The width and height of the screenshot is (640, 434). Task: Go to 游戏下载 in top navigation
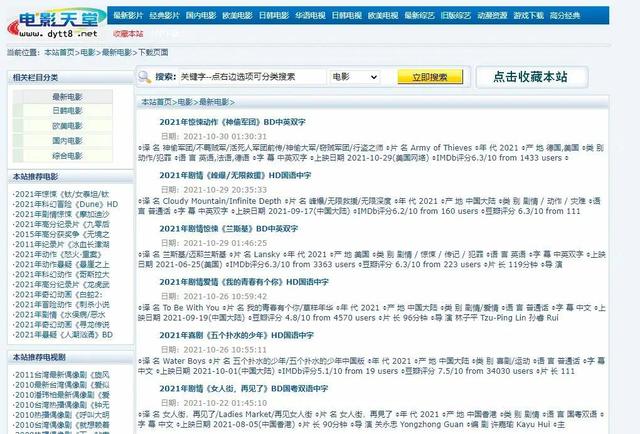coord(529,16)
